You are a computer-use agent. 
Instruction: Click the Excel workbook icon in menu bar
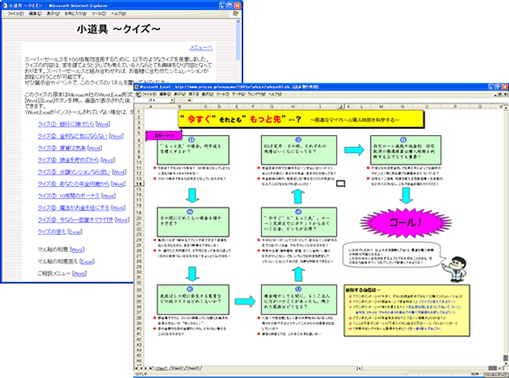click(x=138, y=95)
